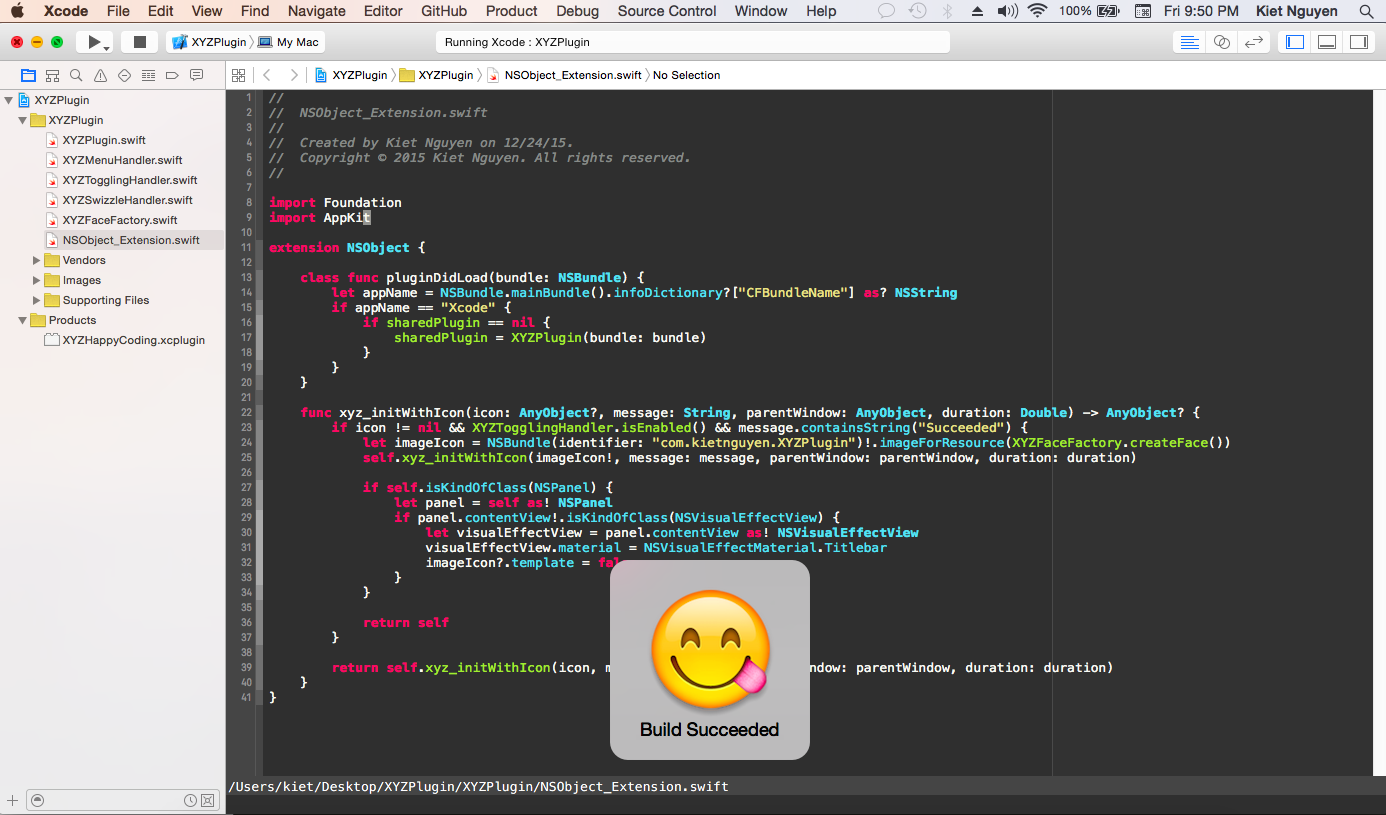The width and height of the screenshot is (1386, 815).
Task: Click XYZPlugin project in jump bar
Action: click(x=351, y=75)
